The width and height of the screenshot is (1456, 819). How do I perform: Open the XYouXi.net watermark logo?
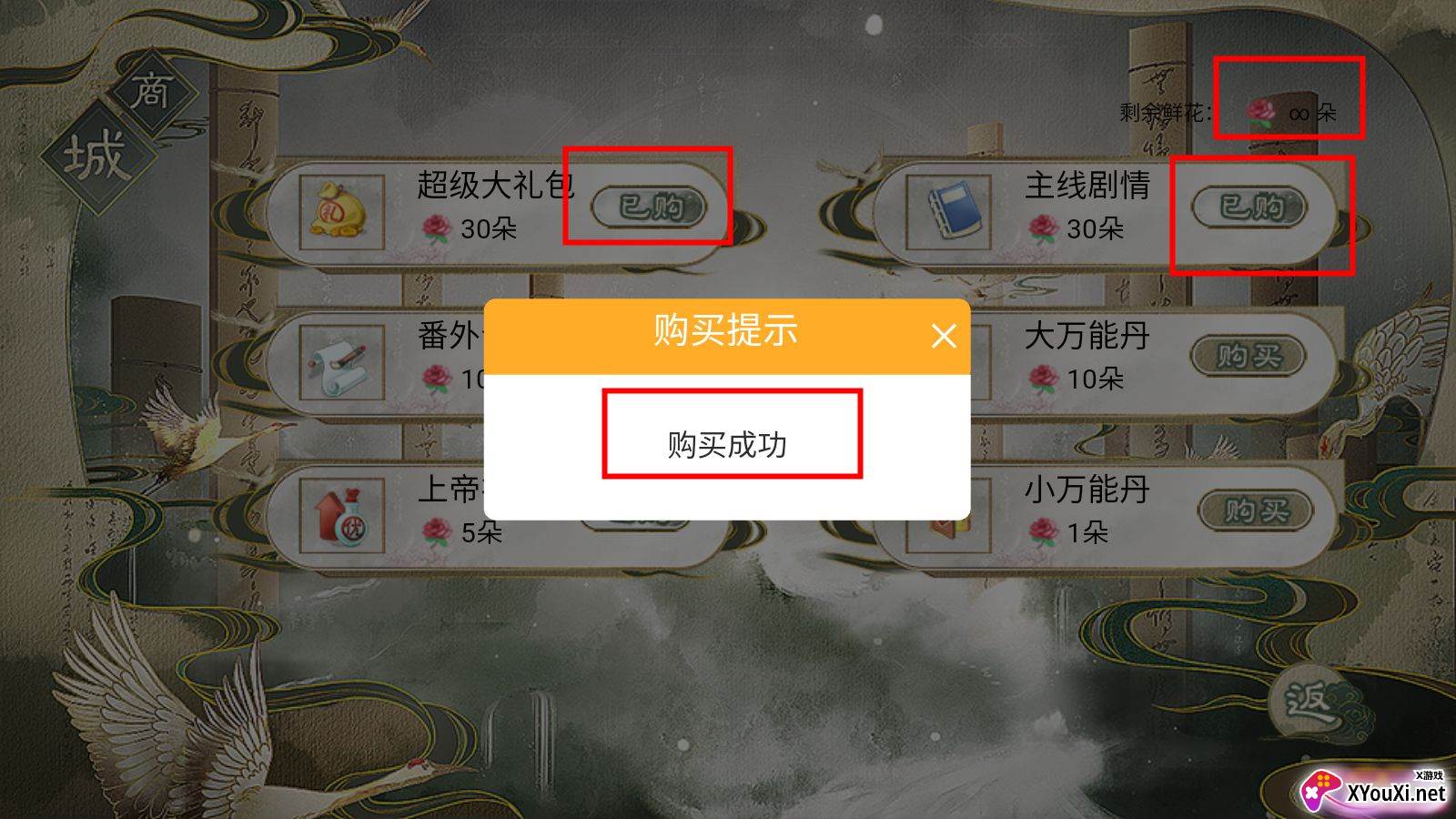1373,790
